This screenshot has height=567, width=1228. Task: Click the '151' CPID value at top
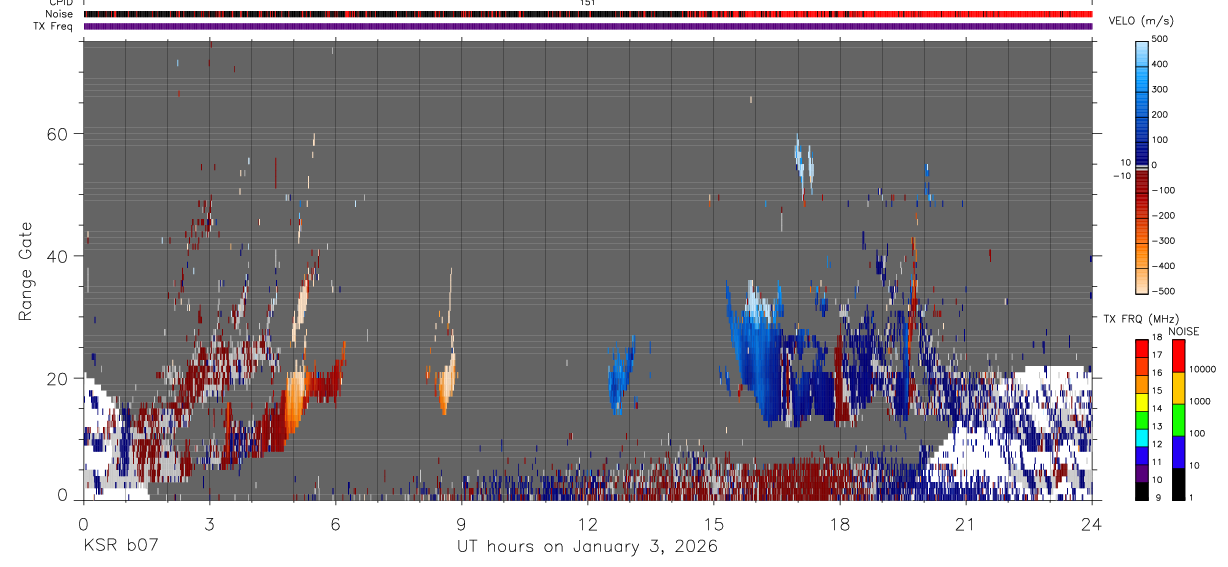587,3
